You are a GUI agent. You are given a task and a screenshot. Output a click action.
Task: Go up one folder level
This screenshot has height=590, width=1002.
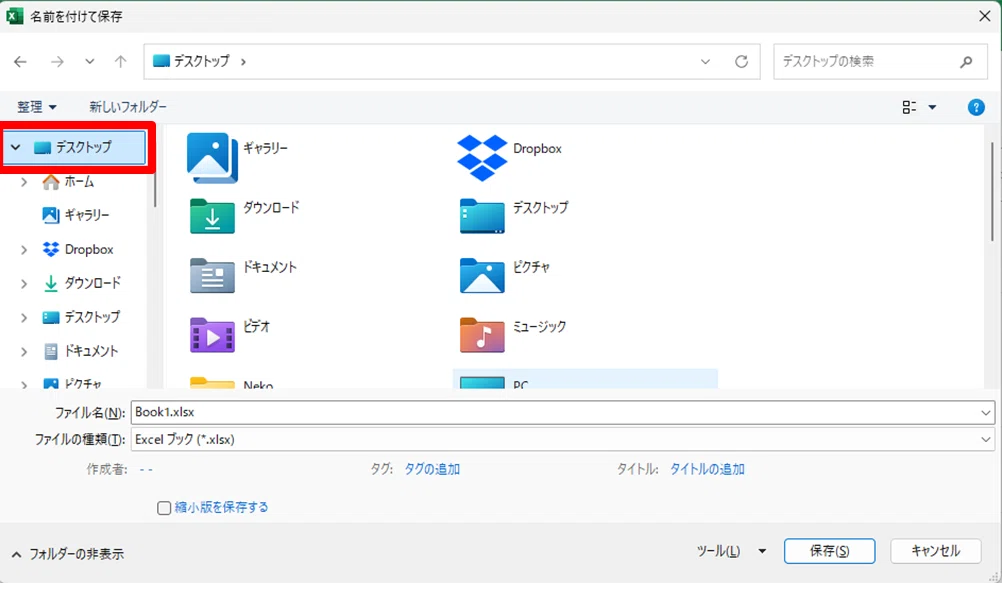tap(120, 61)
